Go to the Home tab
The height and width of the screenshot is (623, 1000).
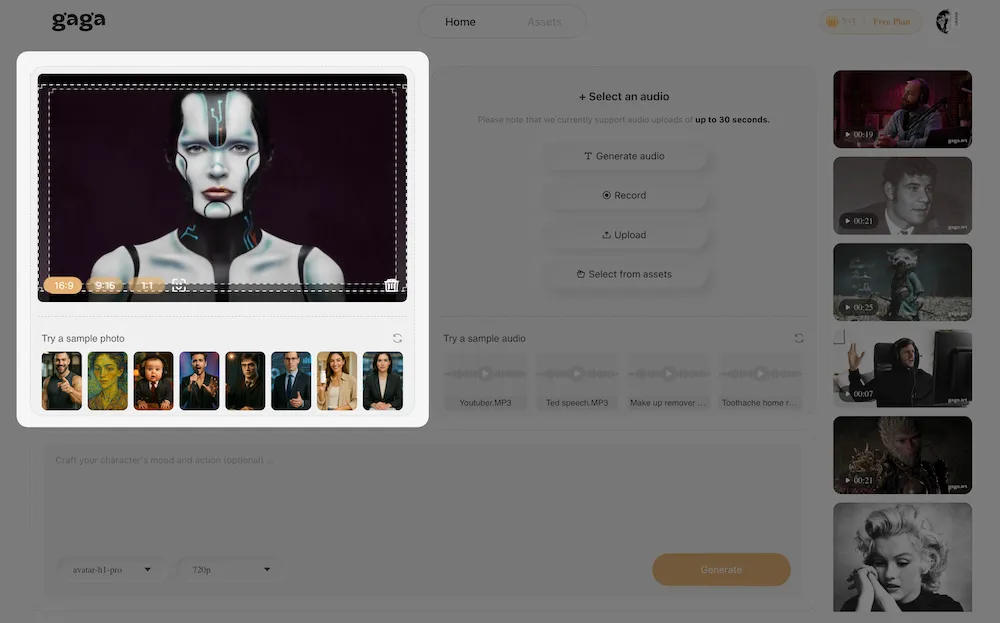460,22
